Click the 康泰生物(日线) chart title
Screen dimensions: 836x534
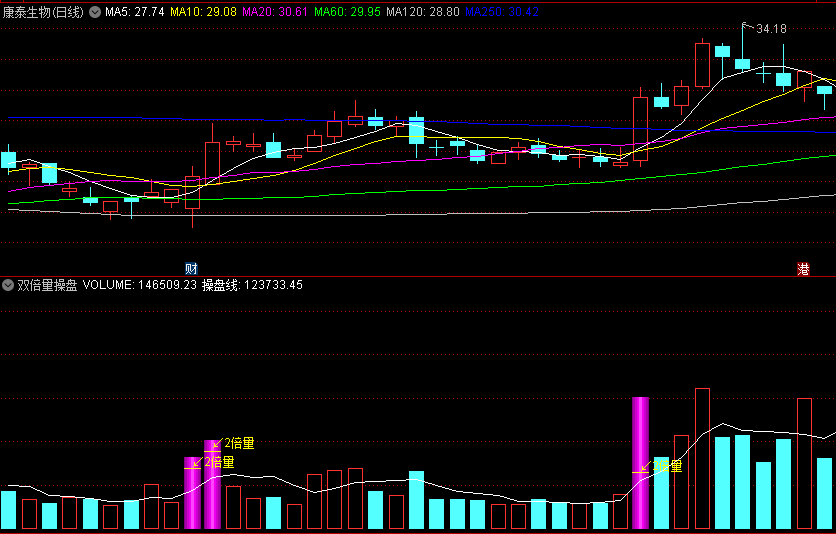(x=43, y=12)
